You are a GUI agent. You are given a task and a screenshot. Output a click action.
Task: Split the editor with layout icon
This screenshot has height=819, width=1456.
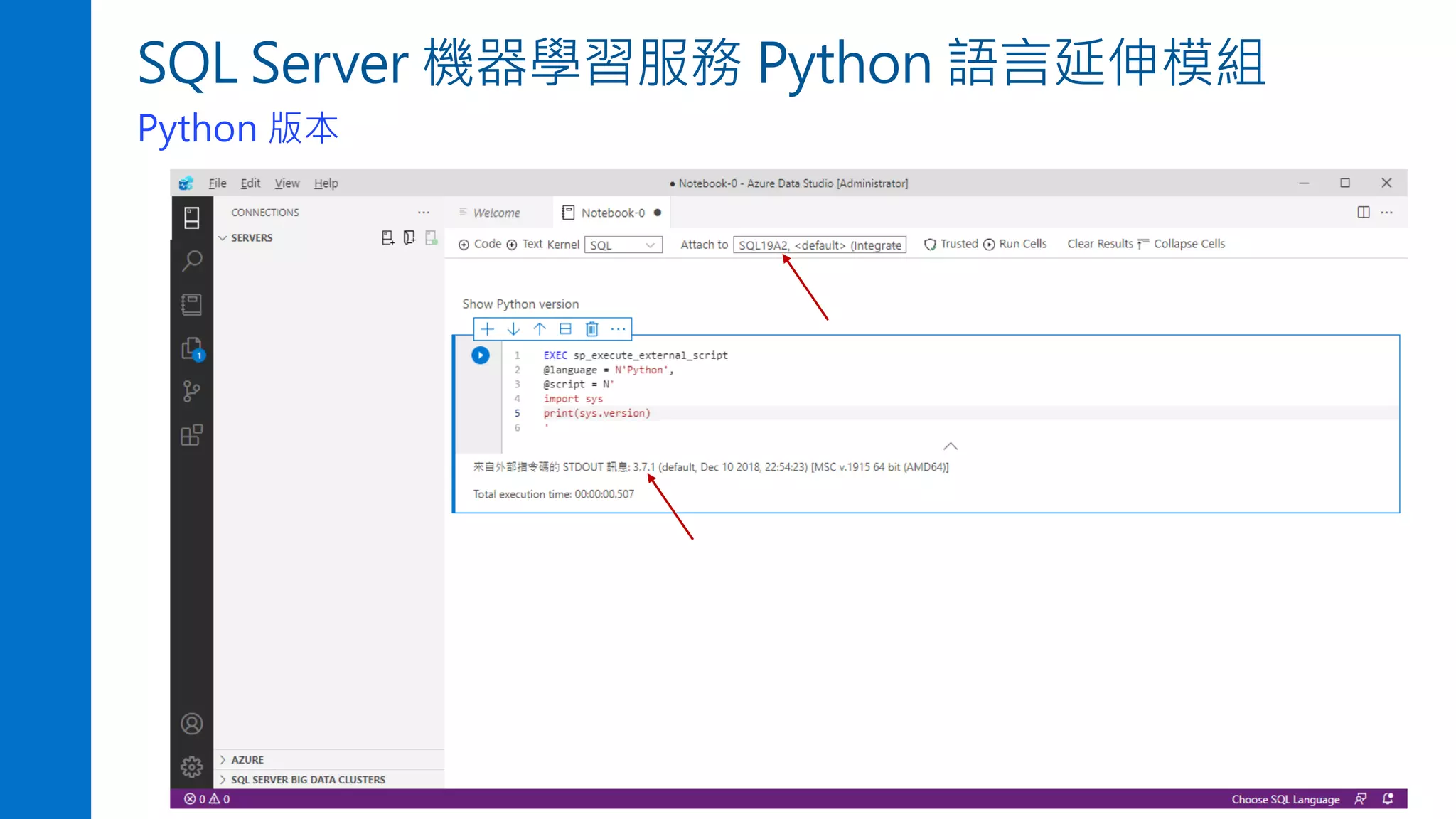tap(1363, 212)
